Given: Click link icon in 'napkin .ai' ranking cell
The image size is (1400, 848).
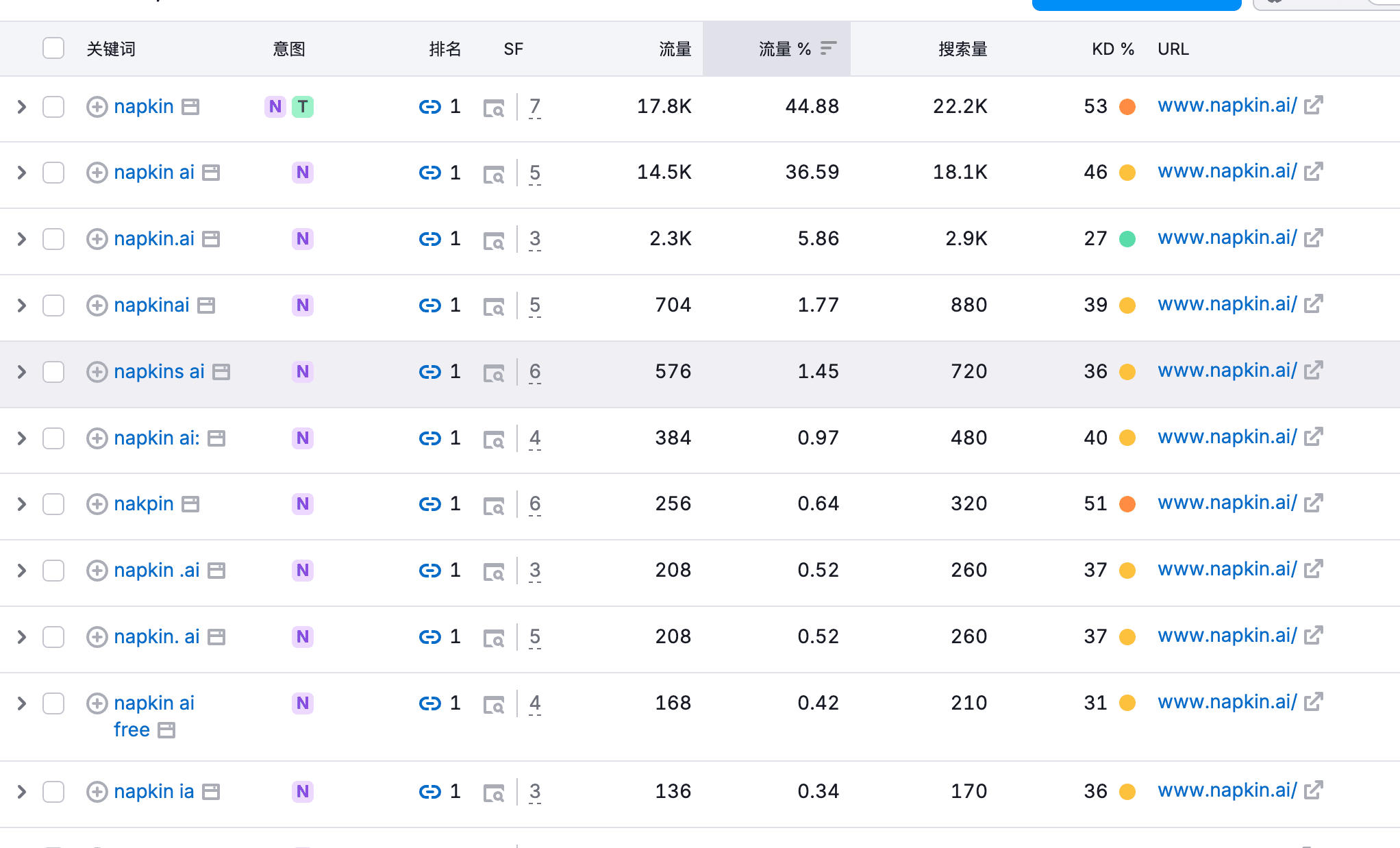Looking at the screenshot, I should click(x=429, y=571).
